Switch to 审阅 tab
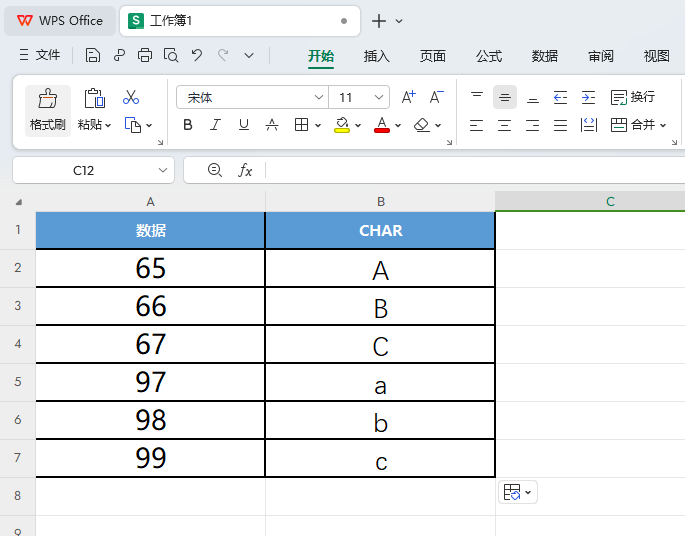685x536 pixels. point(601,56)
